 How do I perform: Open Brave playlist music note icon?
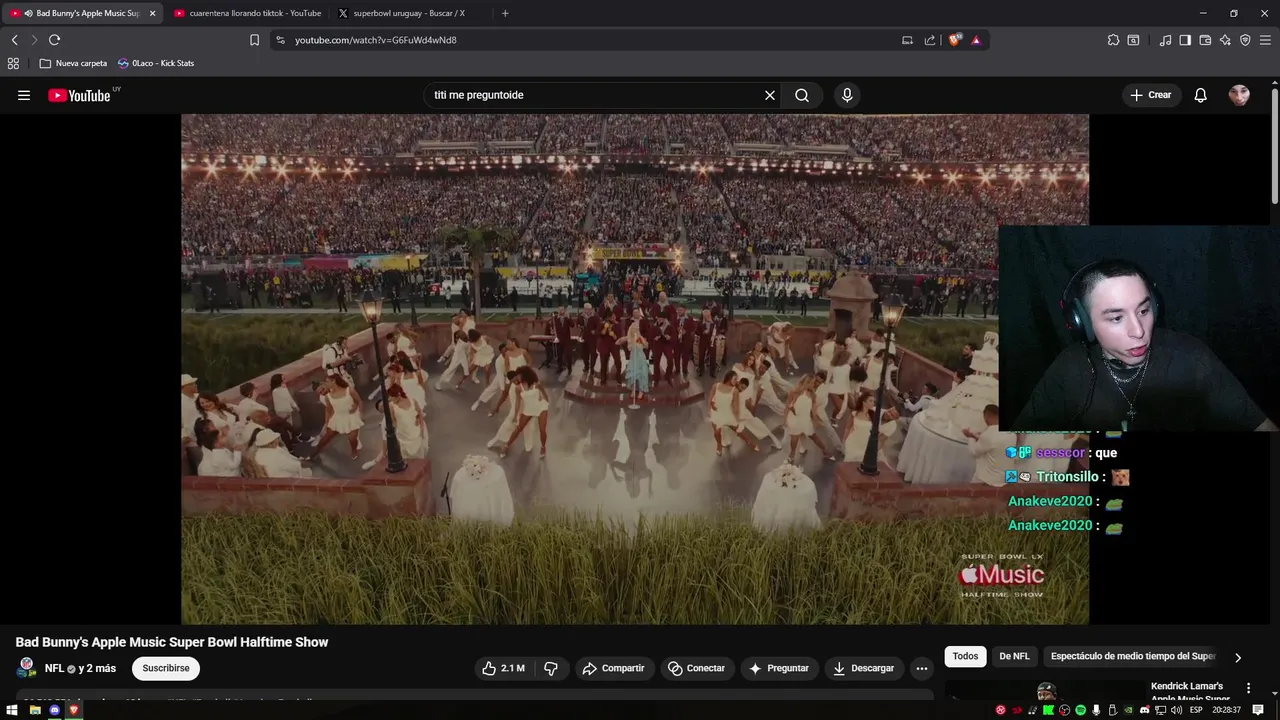click(1165, 40)
